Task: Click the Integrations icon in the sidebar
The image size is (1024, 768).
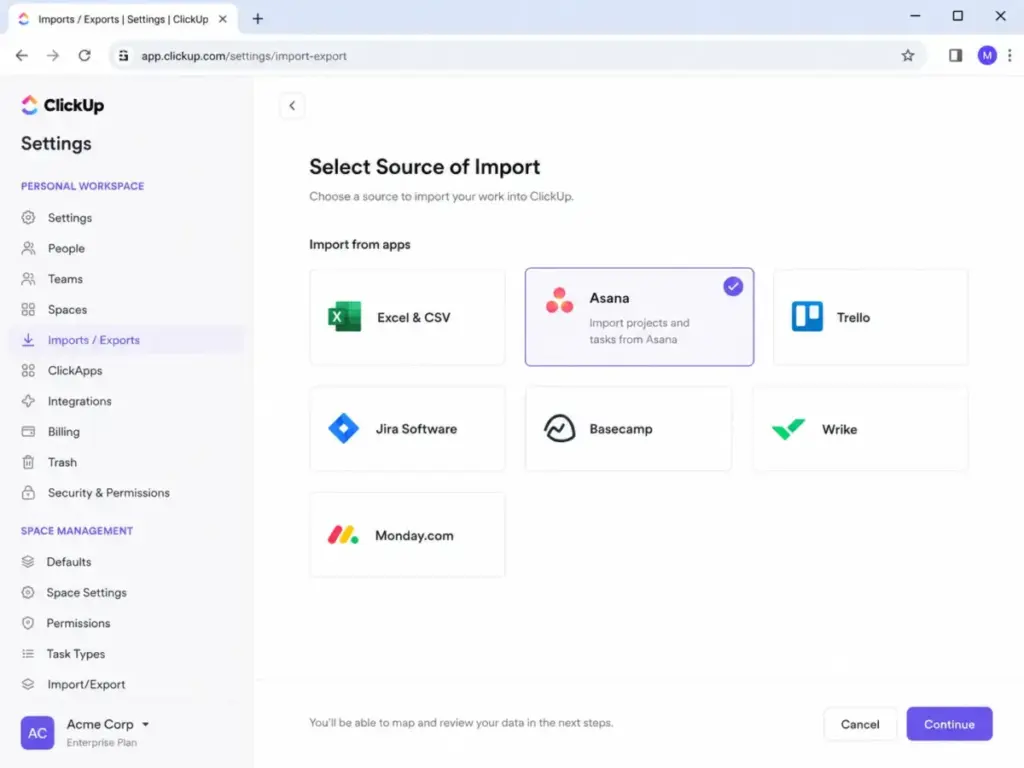Action: [28, 401]
